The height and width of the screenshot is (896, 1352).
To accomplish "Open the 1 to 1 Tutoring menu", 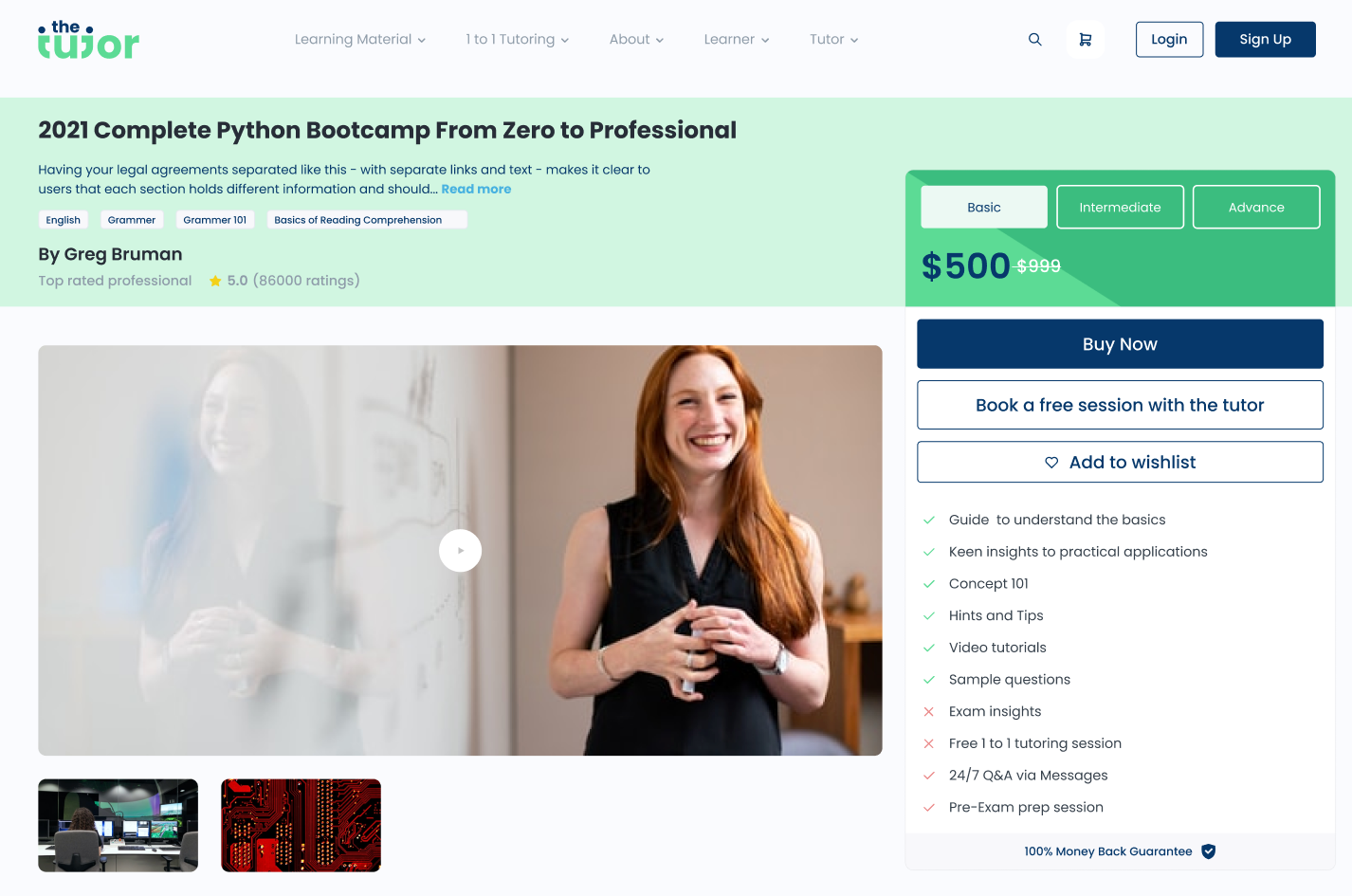I will [517, 40].
